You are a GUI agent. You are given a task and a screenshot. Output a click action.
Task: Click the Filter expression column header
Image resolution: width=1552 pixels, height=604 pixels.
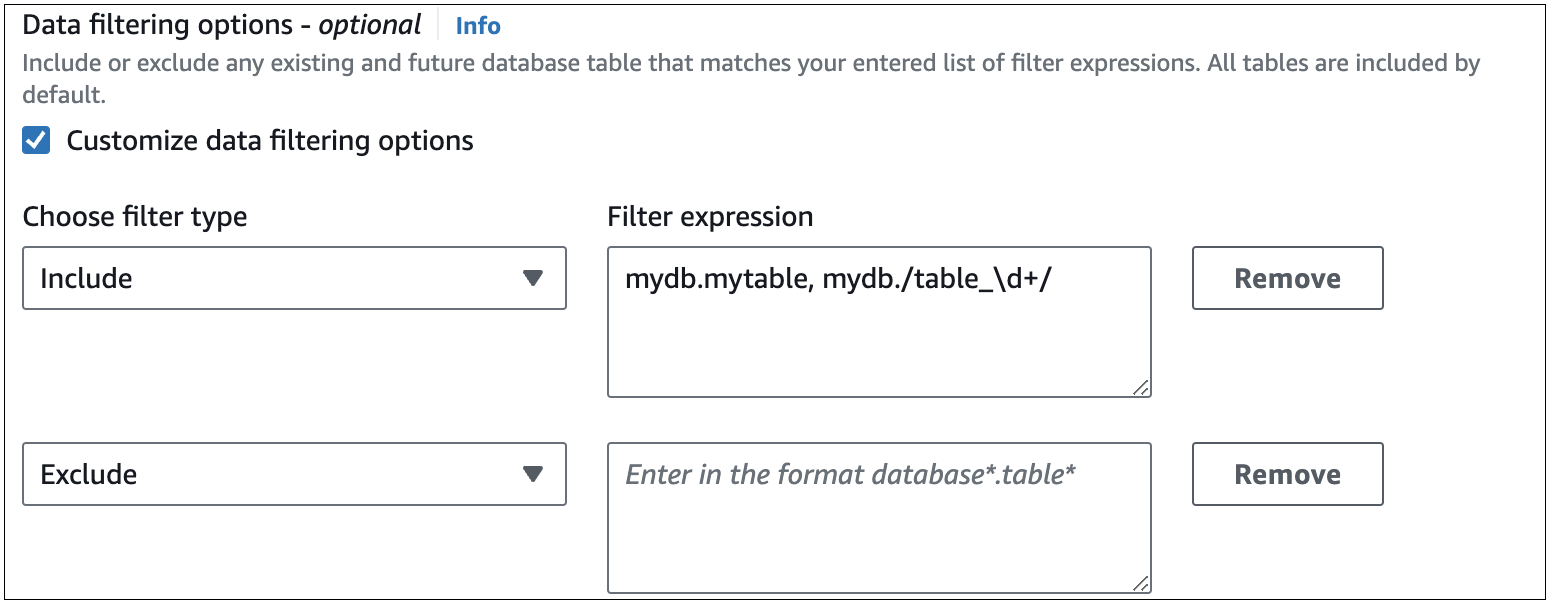710,216
